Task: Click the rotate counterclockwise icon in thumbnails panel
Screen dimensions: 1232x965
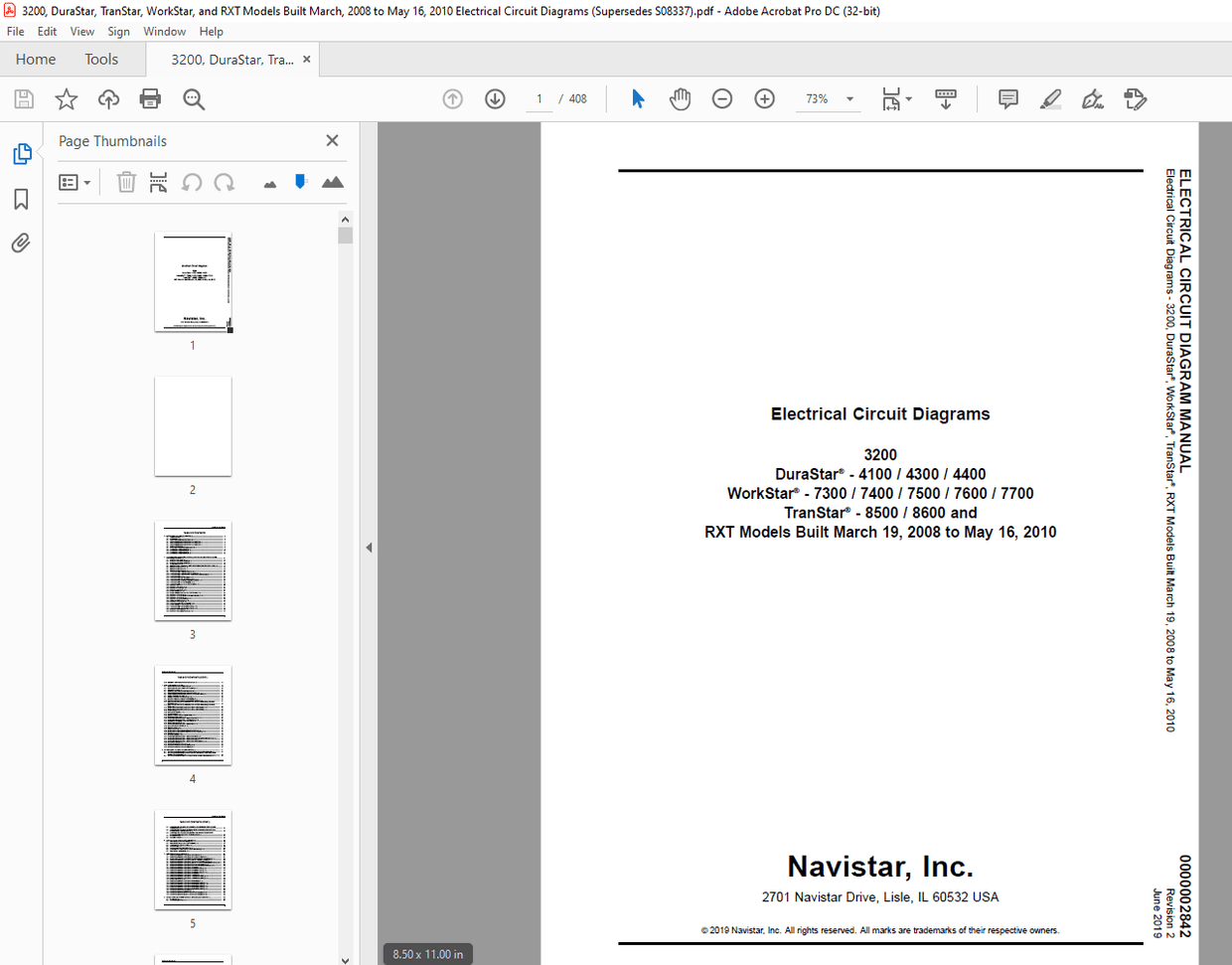Action: click(192, 182)
